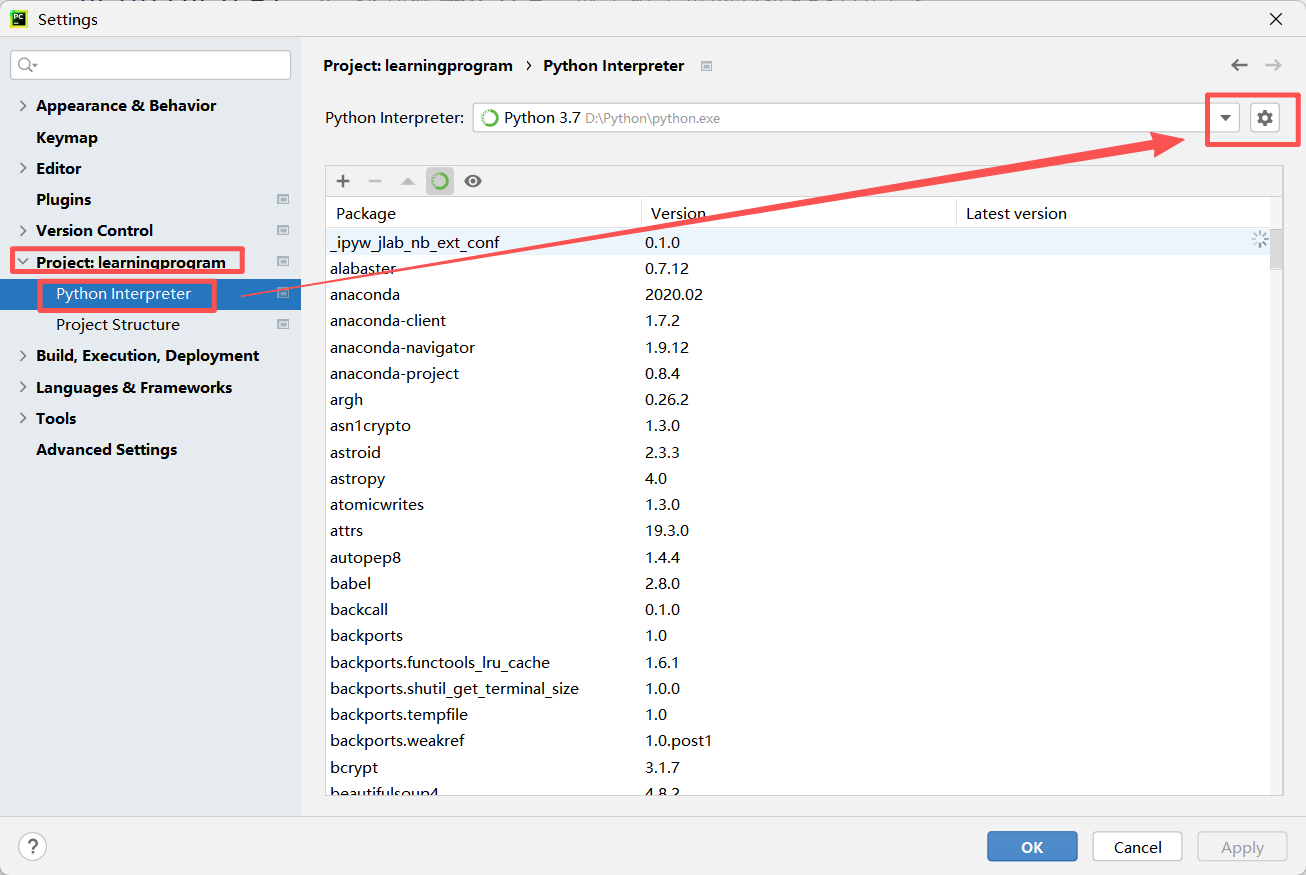1306x875 pixels.
Task: Collapse the Project: learningprogram node
Action: 23,262
